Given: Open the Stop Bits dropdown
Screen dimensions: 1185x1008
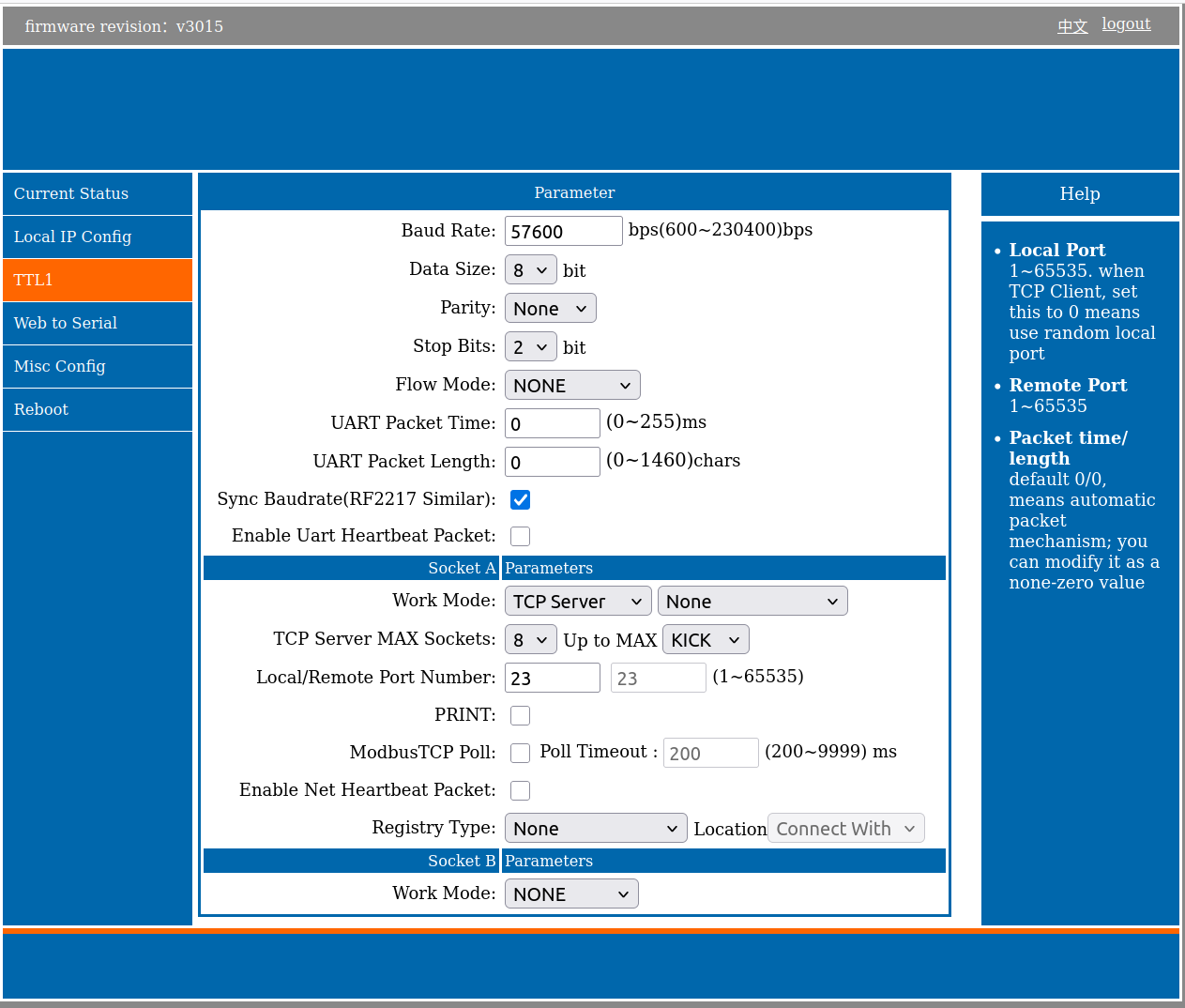Looking at the screenshot, I should 530,347.
